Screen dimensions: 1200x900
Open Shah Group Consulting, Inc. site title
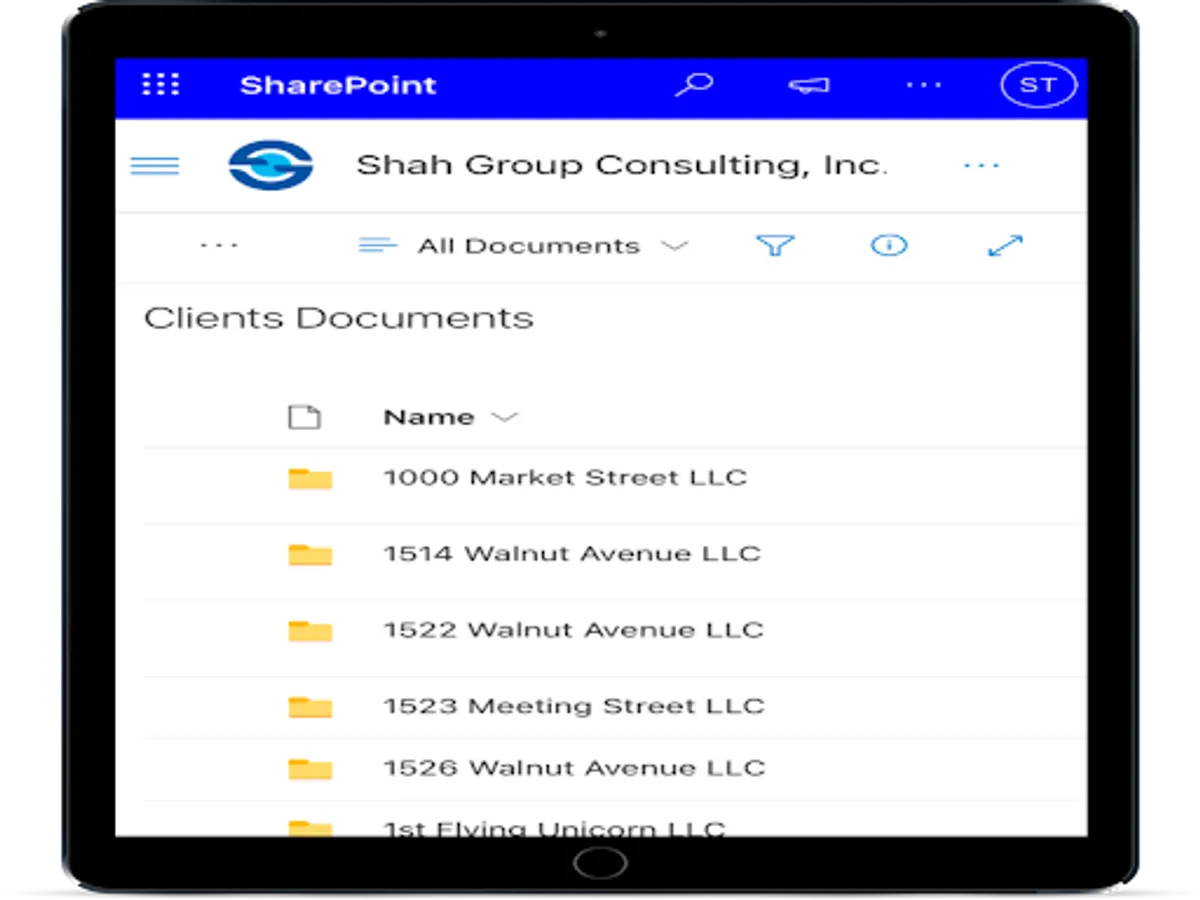pos(621,165)
